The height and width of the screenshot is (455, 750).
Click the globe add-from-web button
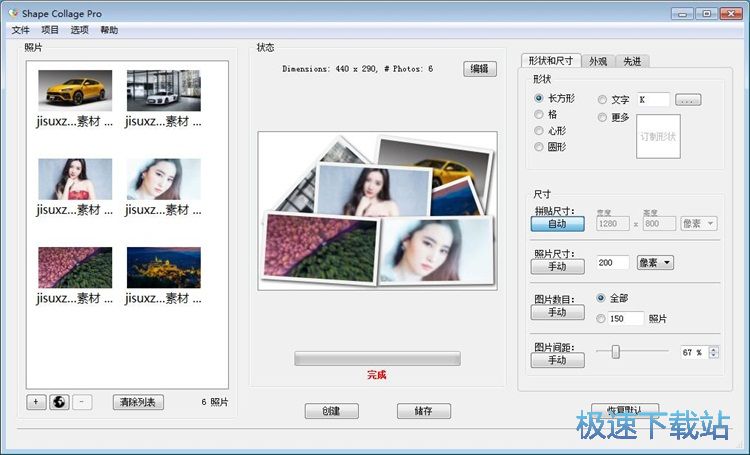click(59, 402)
